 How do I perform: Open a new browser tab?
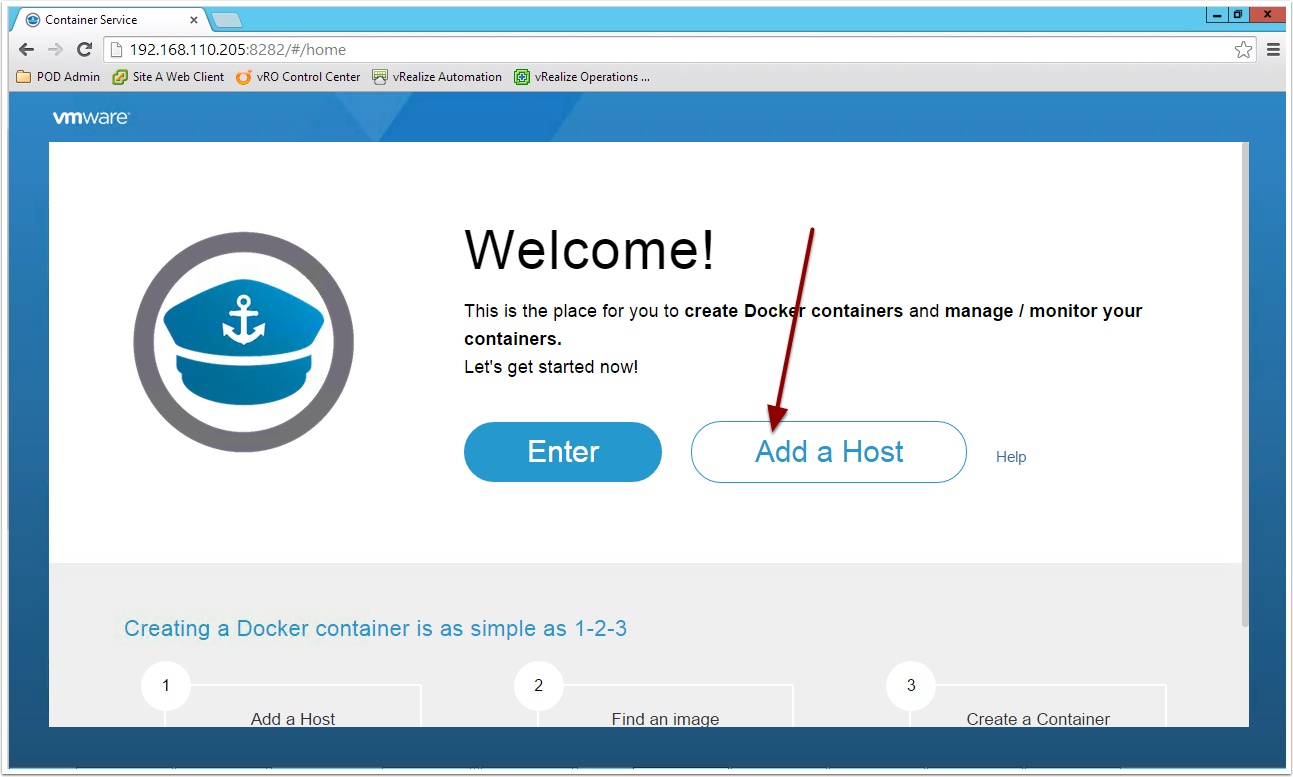[x=227, y=20]
